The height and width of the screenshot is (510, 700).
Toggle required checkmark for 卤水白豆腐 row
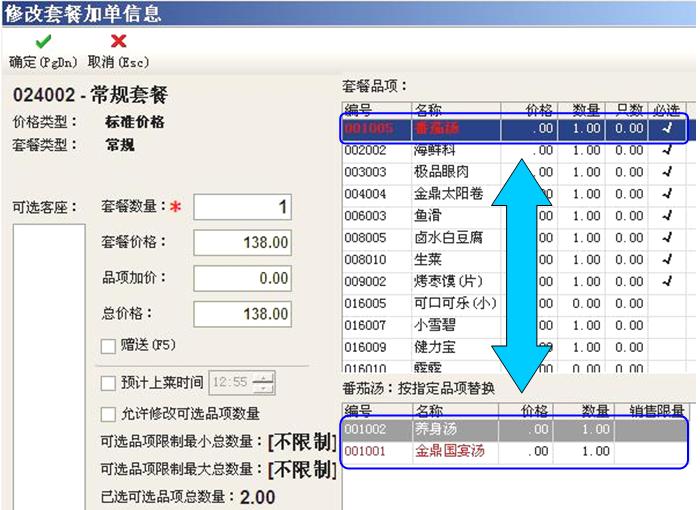point(667,237)
